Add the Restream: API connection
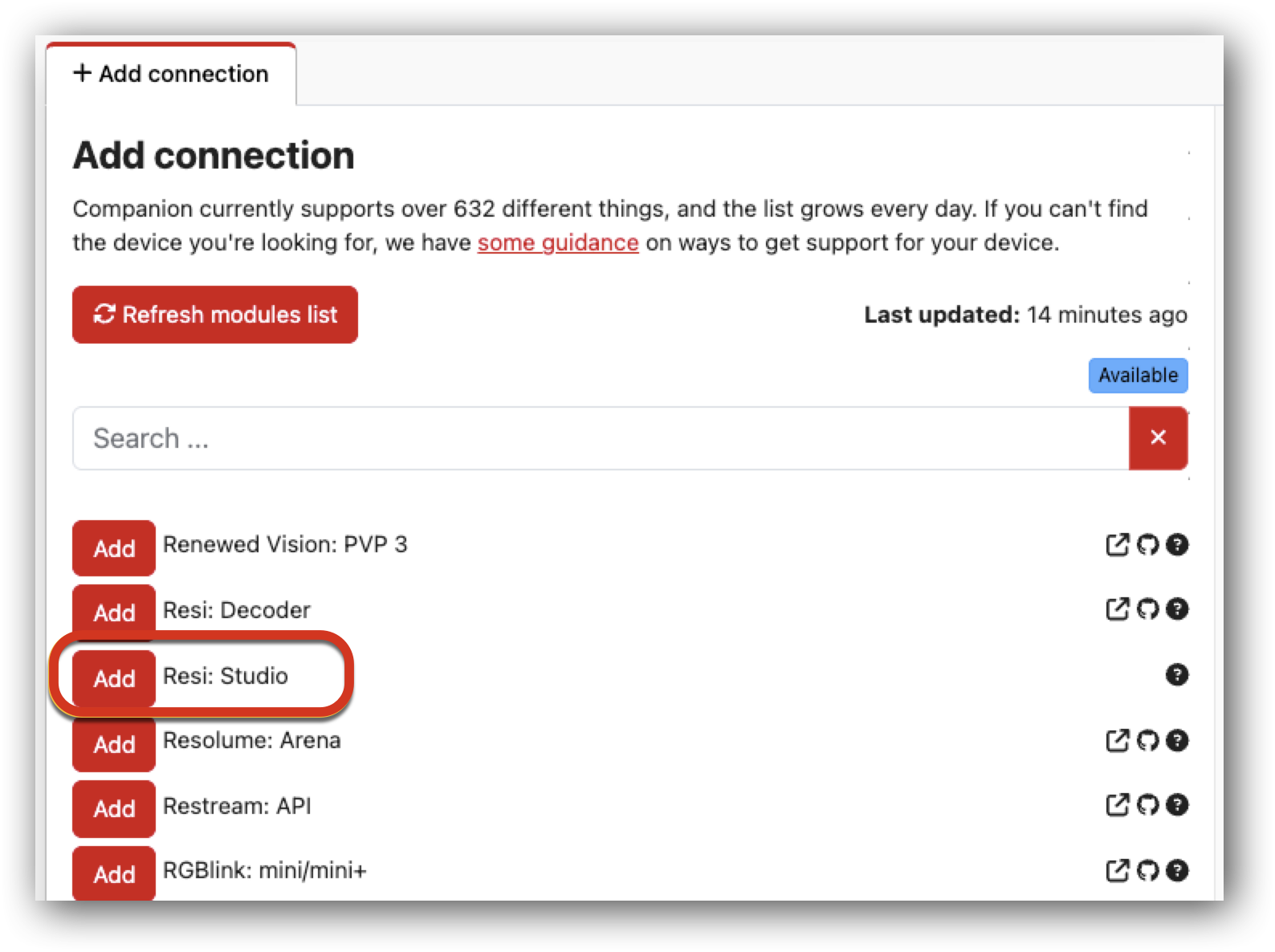Image resolution: width=1275 pixels, height=952 pixels. 114,808
